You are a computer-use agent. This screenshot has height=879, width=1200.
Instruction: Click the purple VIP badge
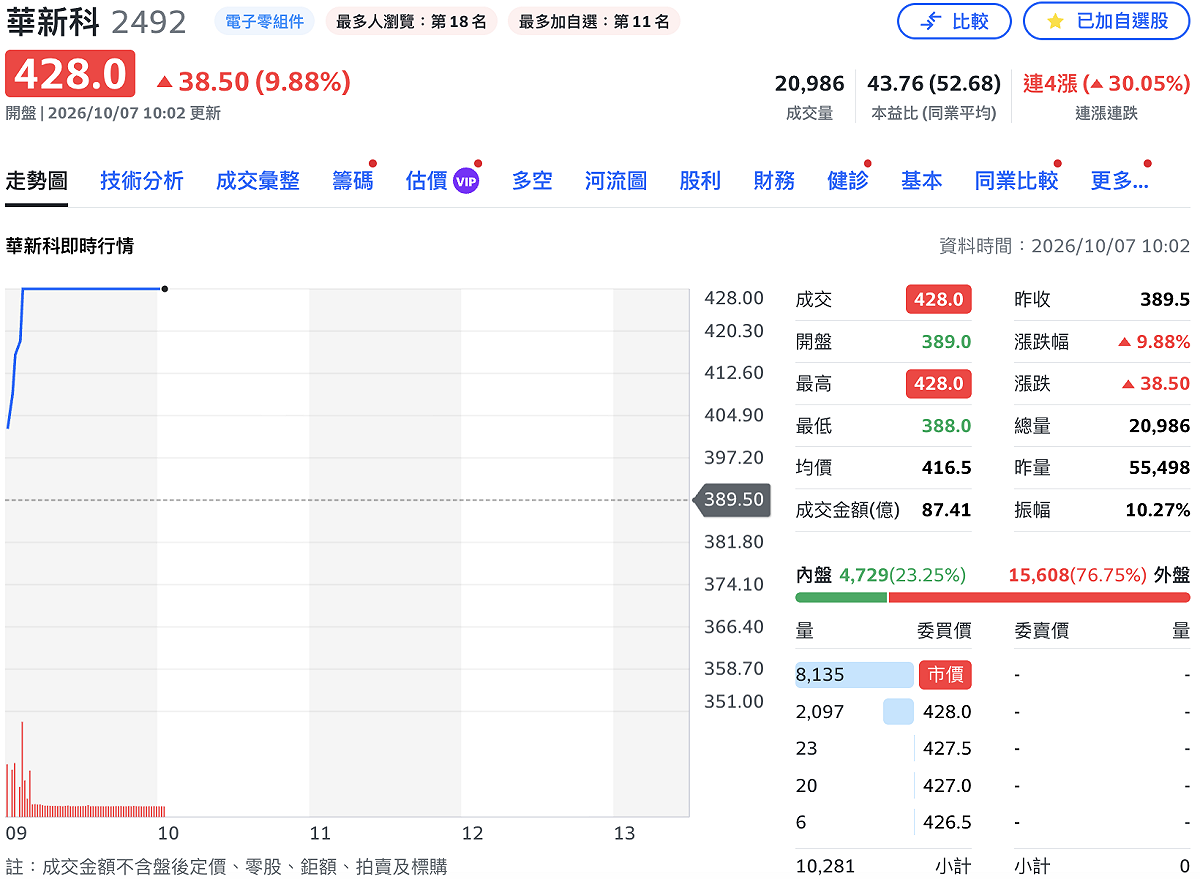click(466, 181)
